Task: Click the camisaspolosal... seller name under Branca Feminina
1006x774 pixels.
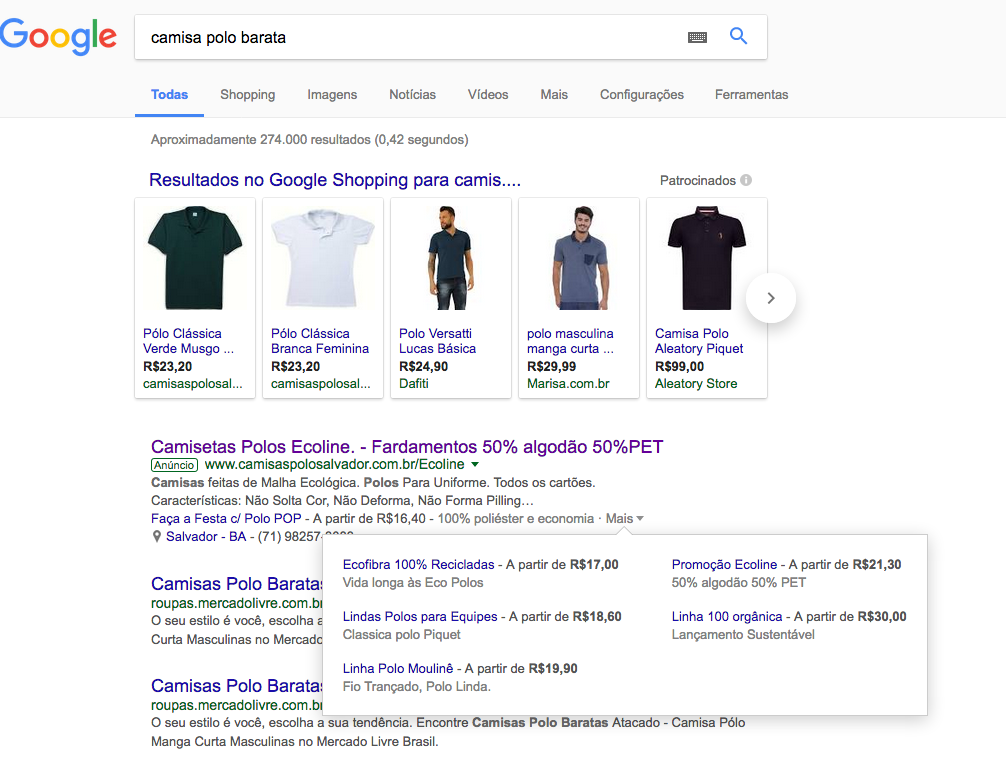Action: (320, 384)
